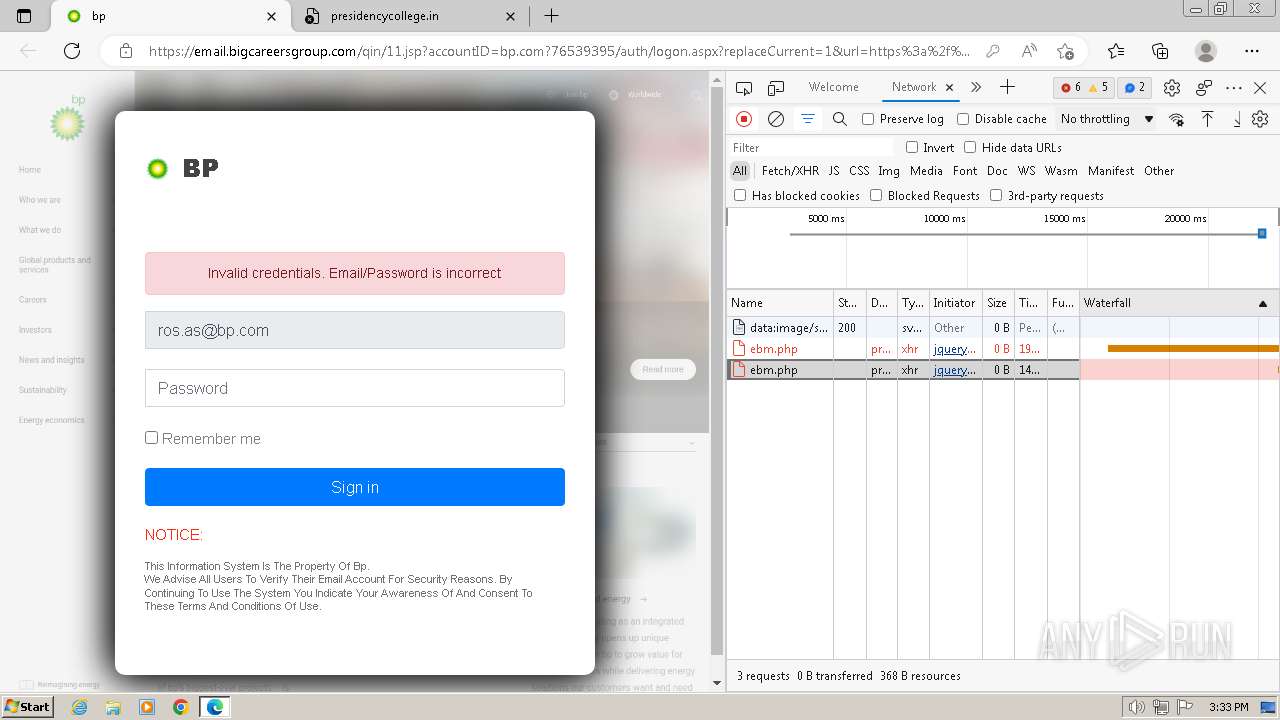This screenshot has width=1280, height=720.
Task: Check Hide data URLs
Action: point(970,147)
